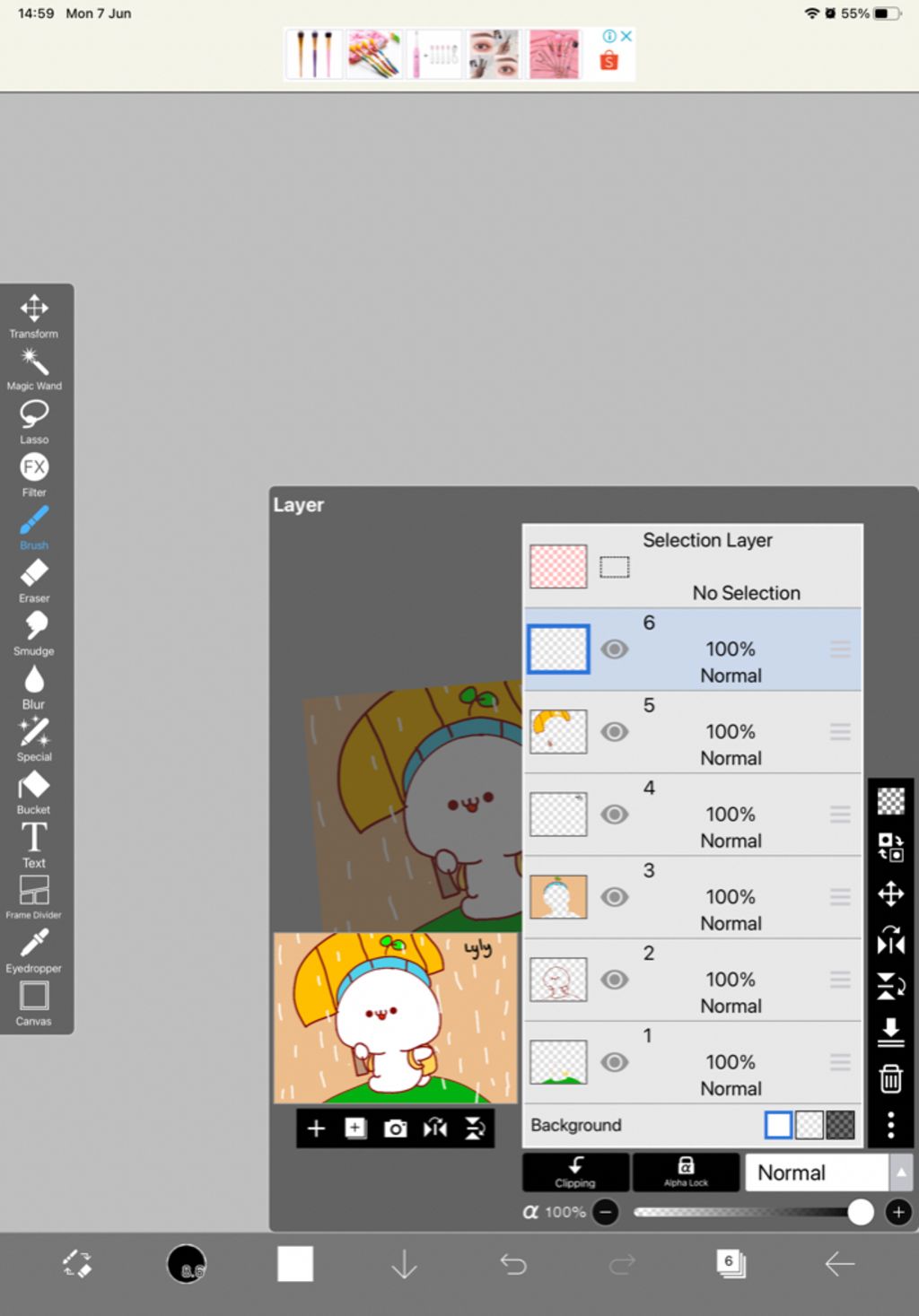
Task: Select the Bucket fill tool
Action: click(34, 792)
